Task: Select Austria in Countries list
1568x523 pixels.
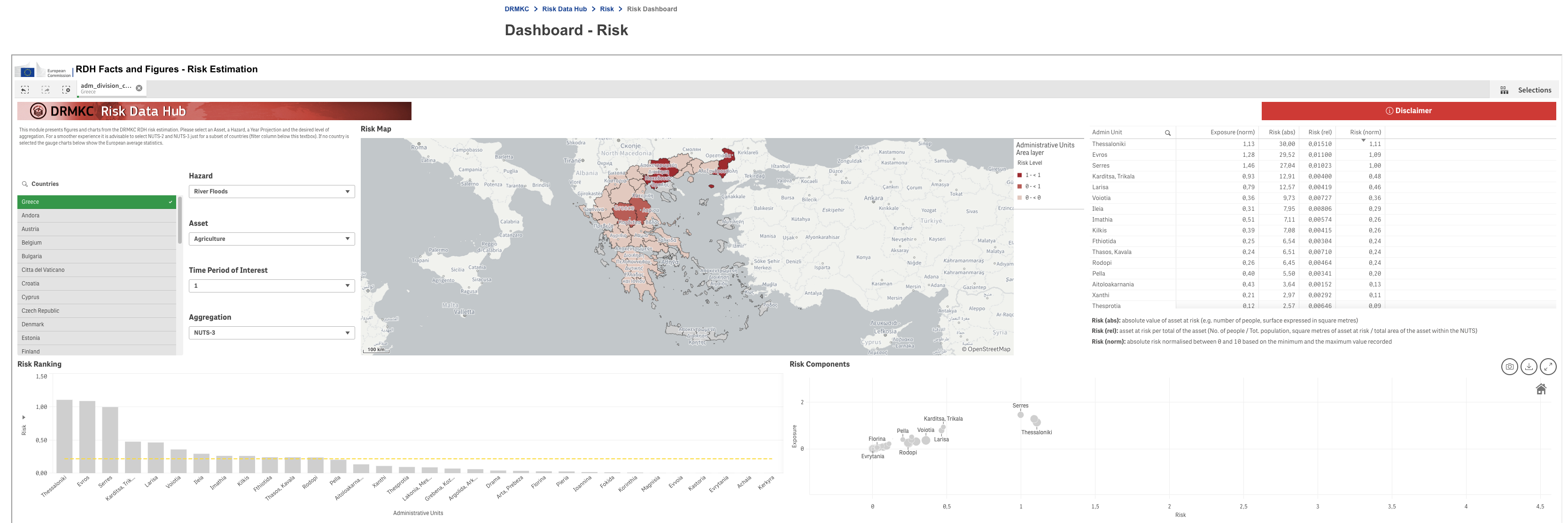Action: (97, 229)
